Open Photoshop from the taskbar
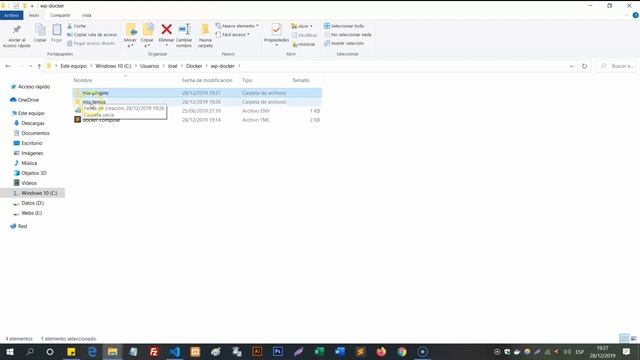This screenshot has height=360, width=640. 278,351
